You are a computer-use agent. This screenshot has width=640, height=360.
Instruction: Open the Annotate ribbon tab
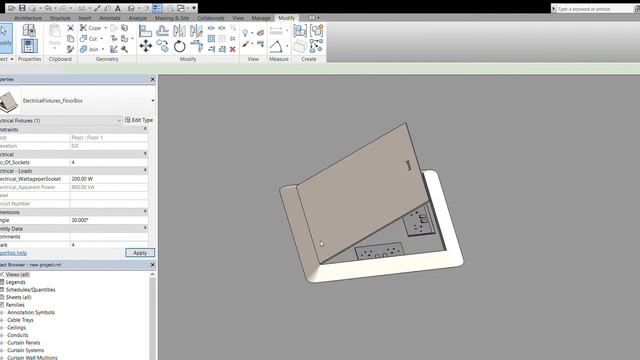coord(110,18)
